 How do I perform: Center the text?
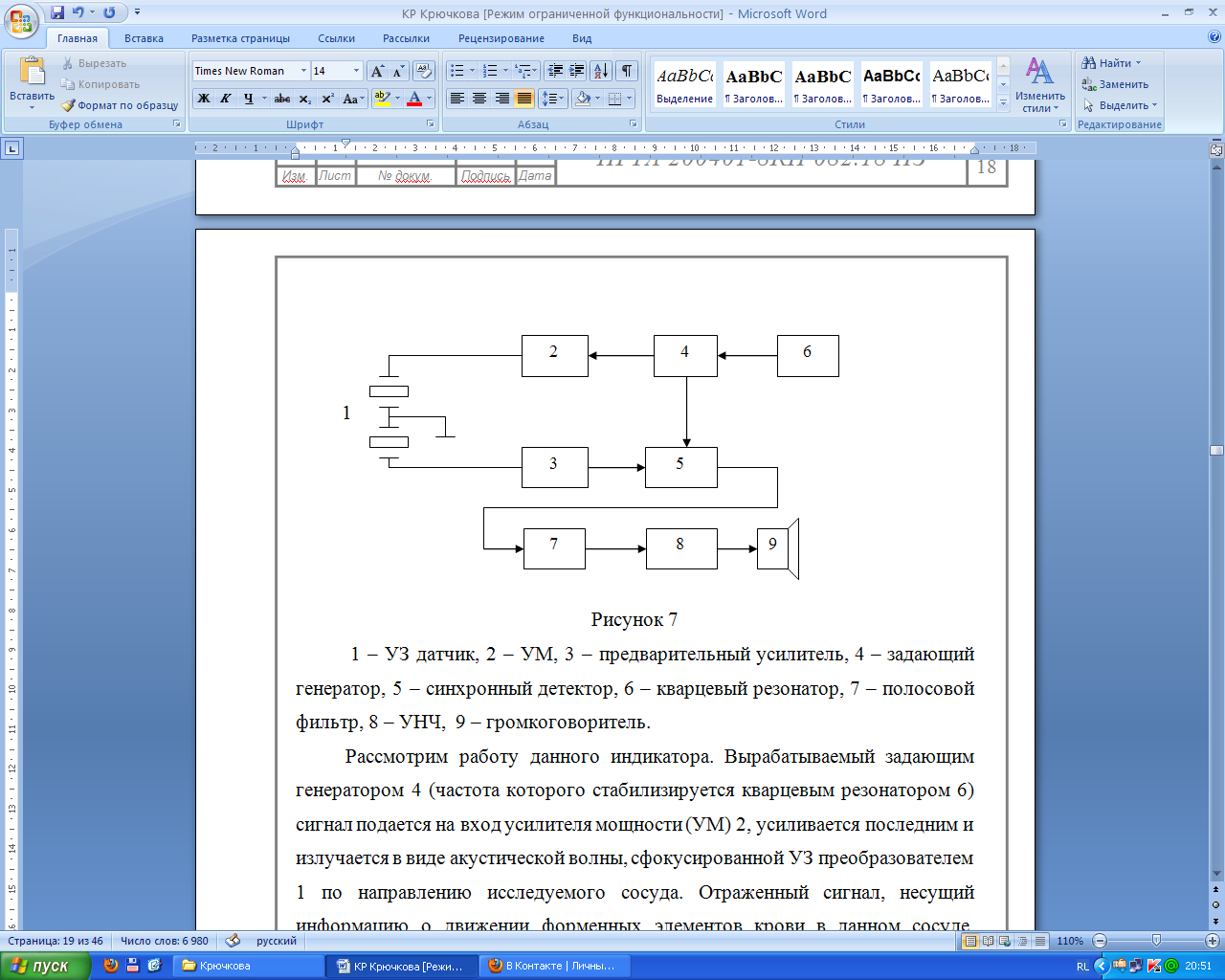(x=479, y=98)
